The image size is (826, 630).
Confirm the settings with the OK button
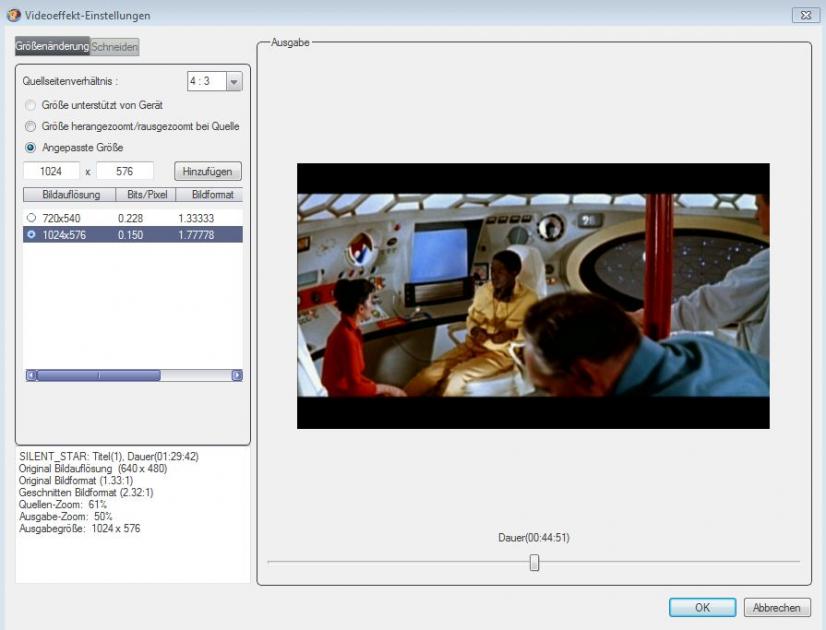(x=702, y=607)
